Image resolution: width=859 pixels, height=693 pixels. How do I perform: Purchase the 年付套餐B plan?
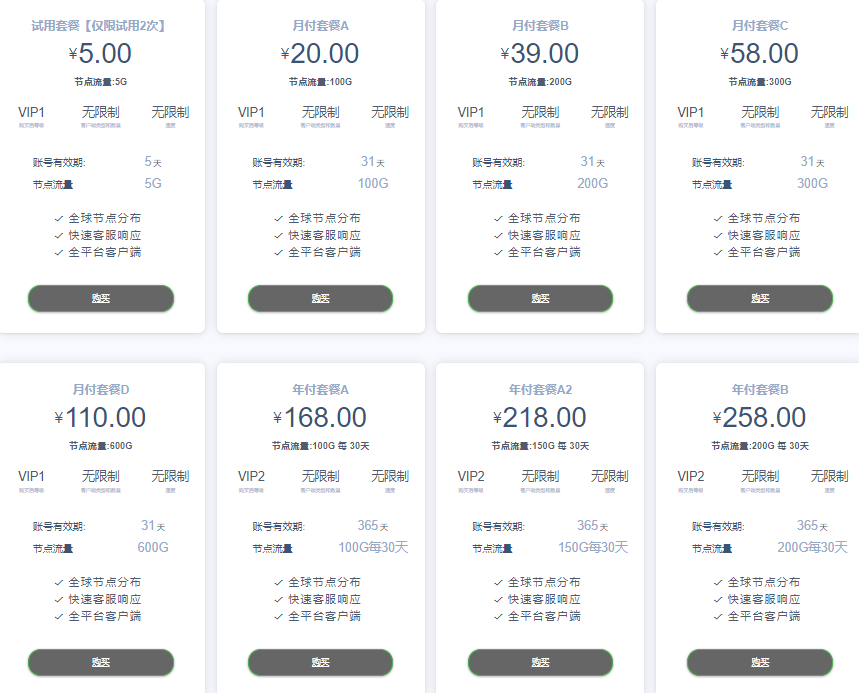tap(759, 662)
